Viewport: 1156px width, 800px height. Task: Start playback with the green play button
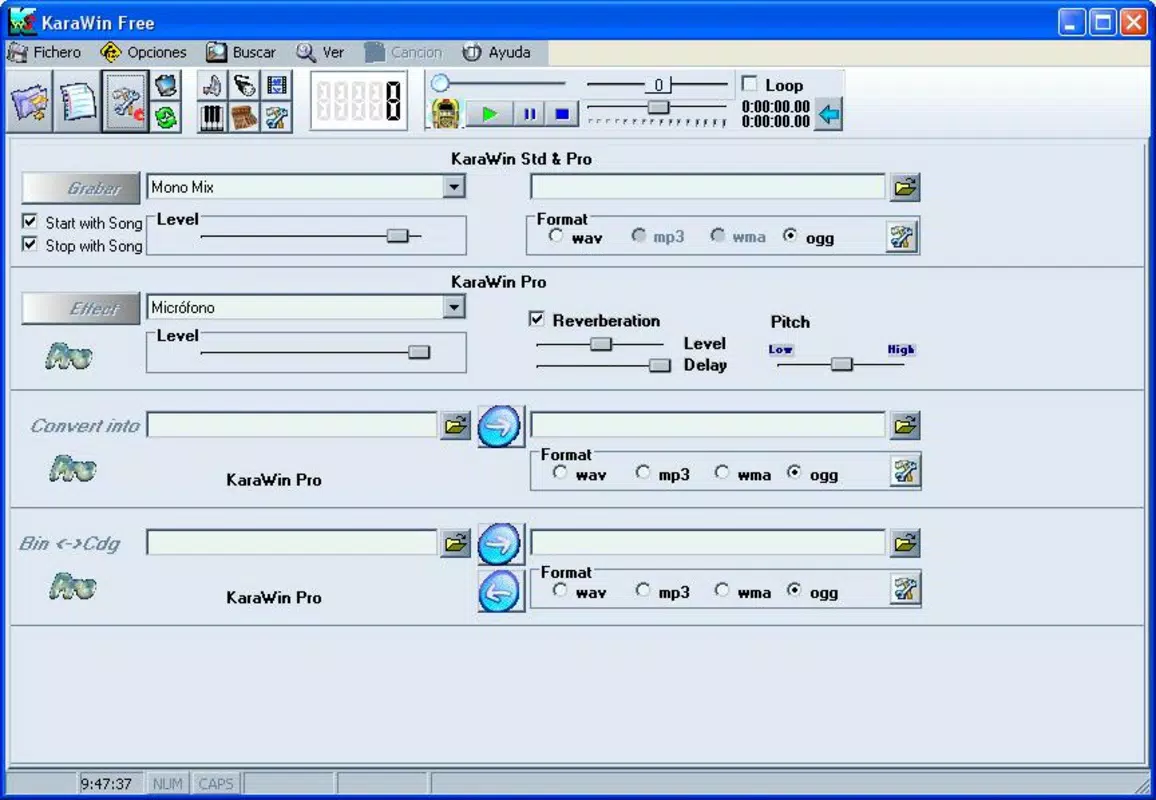(x=488, y=114)
